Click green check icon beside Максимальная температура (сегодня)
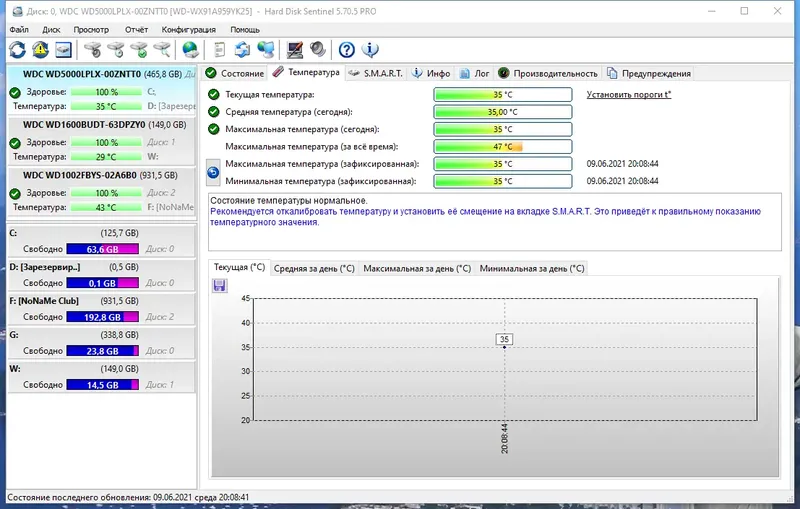The width and height of the screenshot is (800, 509). [x=214, y=129]
